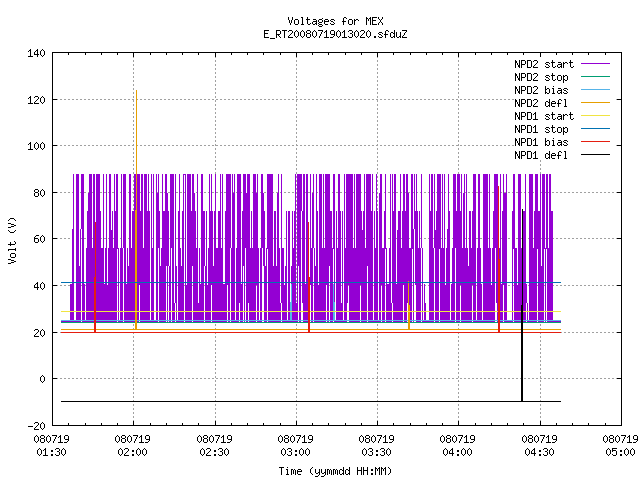Screen dimensions: 640x480
Task: Click the purple NPD2 start legend line sample
Action: click(595, 64)
